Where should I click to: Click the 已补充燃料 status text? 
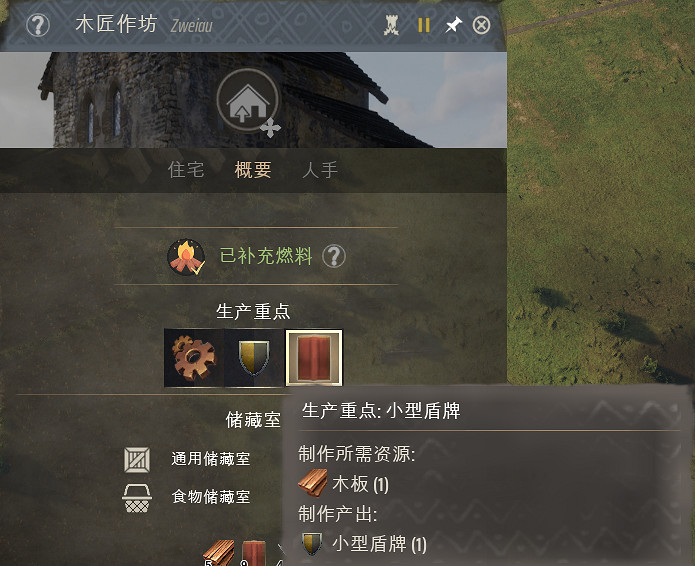(266, 256)
